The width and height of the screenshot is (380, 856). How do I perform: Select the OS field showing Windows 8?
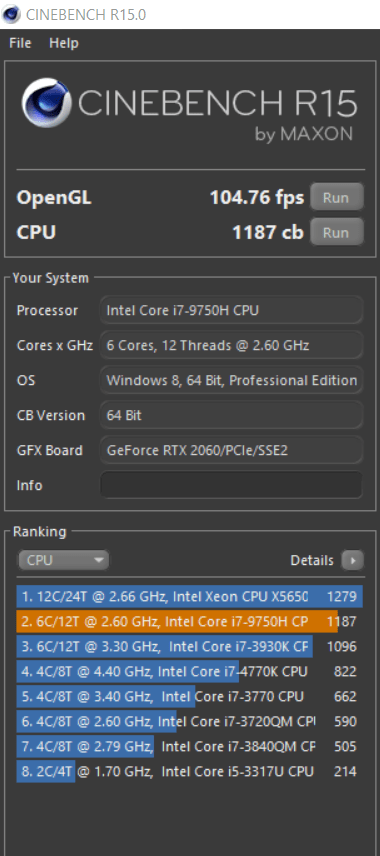231,380
